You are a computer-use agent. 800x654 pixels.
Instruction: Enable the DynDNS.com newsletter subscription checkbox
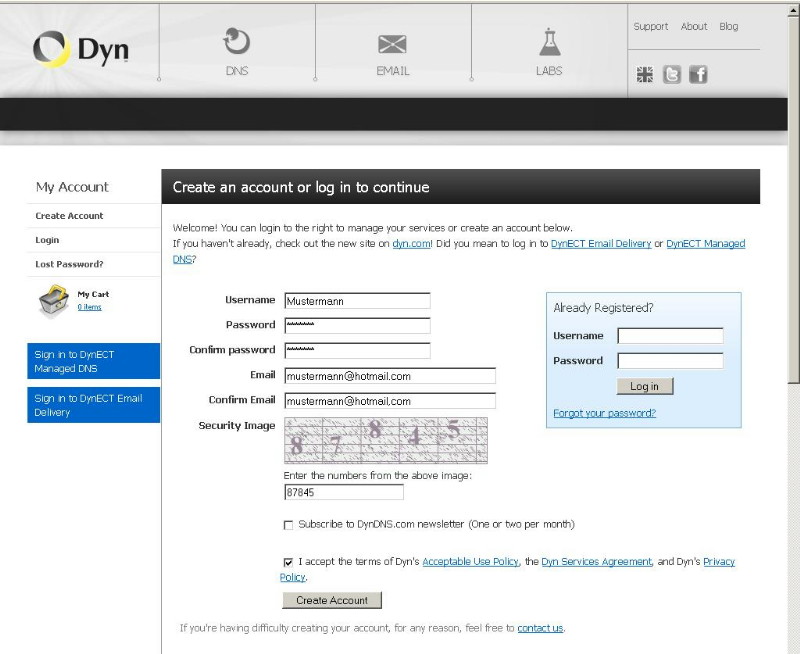(289, 525)
